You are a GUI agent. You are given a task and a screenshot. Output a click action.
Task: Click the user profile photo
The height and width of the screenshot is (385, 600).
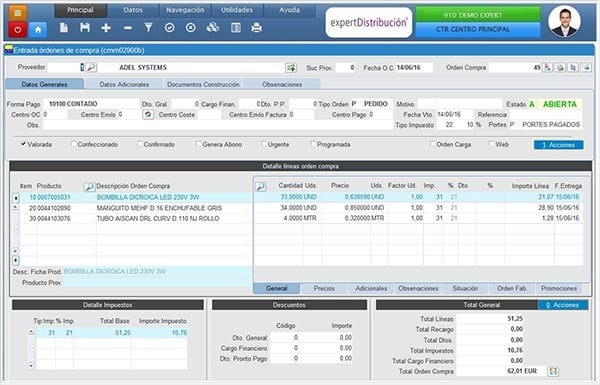coord(564,21)
